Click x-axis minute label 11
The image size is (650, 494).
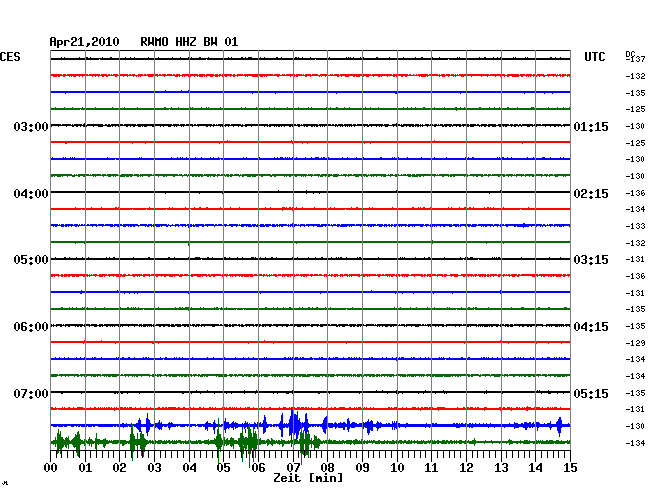431,467
